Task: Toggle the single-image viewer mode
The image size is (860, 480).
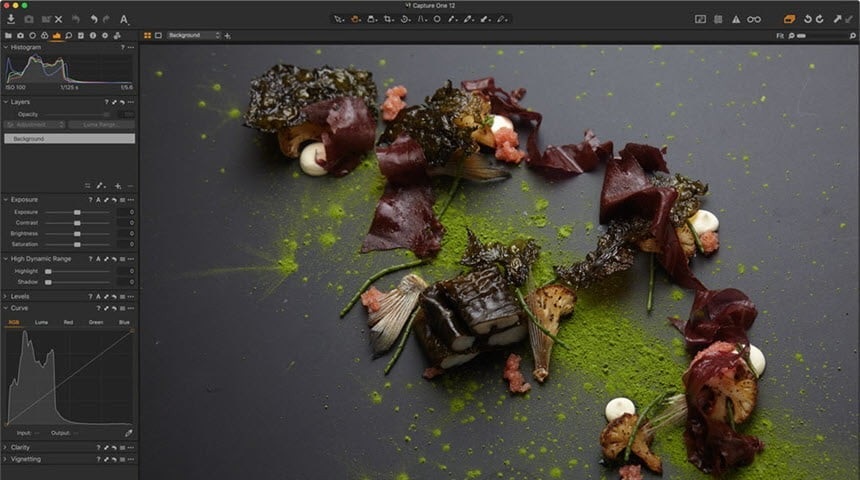Action: pos(158,35)
